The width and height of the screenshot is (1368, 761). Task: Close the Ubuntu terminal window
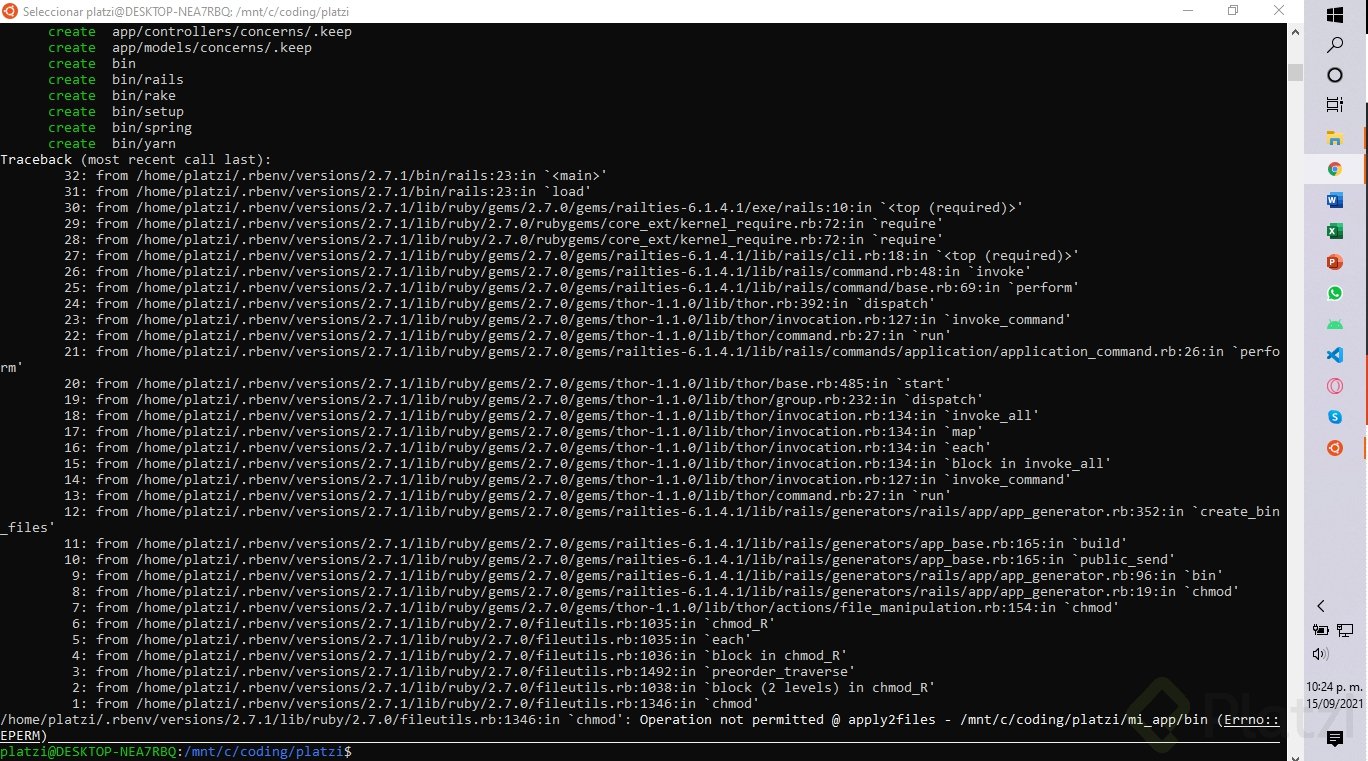[x=1279, y=11]
